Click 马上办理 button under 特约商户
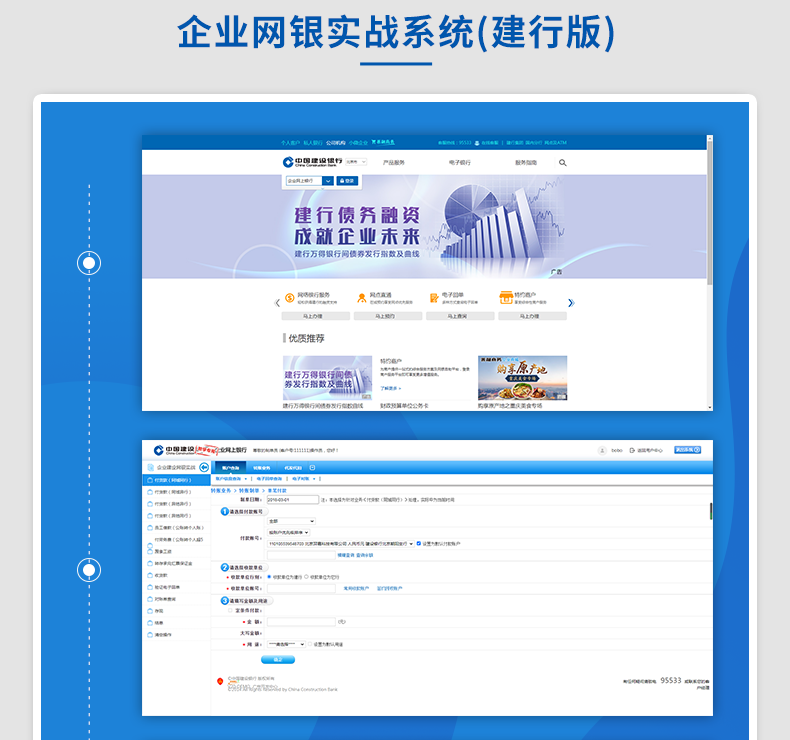The image size is (790, 740). coord(532,316)
